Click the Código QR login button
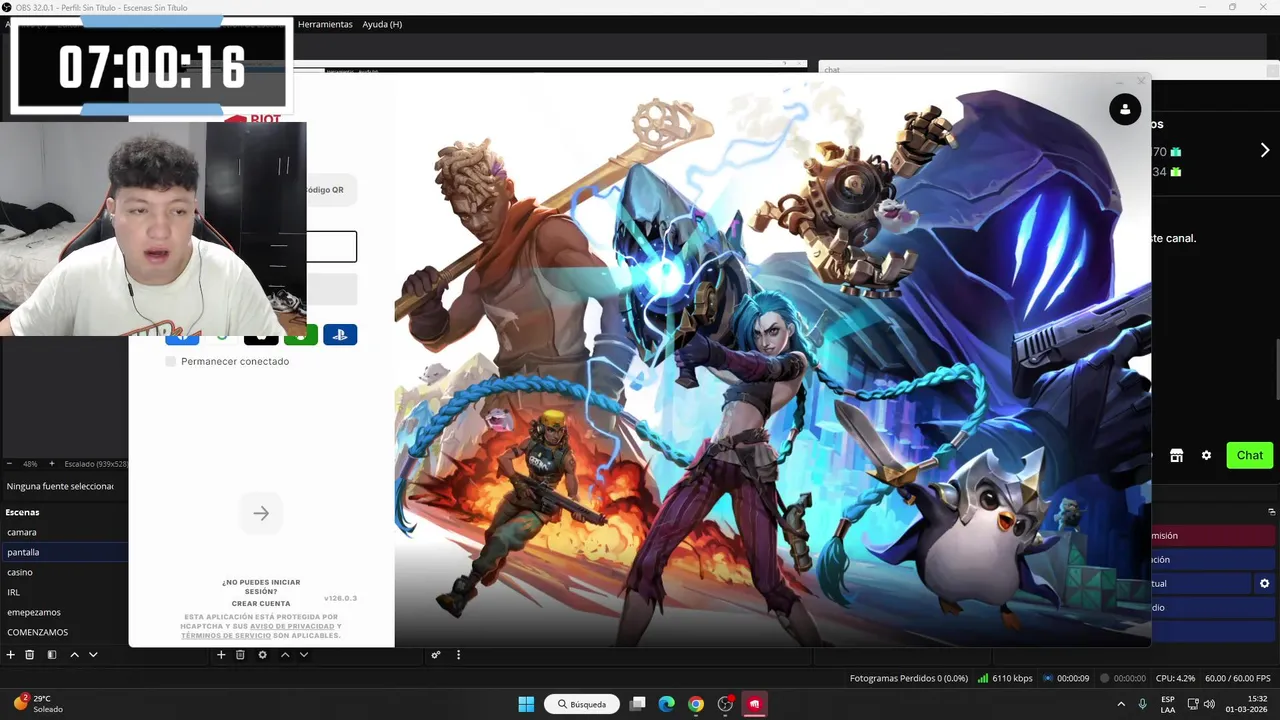The image size is (1280, 720). click(331, 189)
